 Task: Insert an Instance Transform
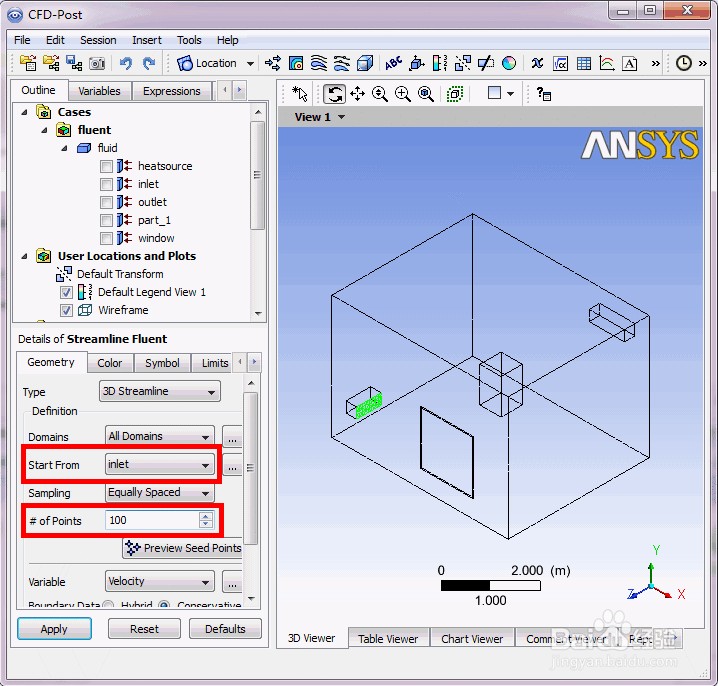[462, 63]
